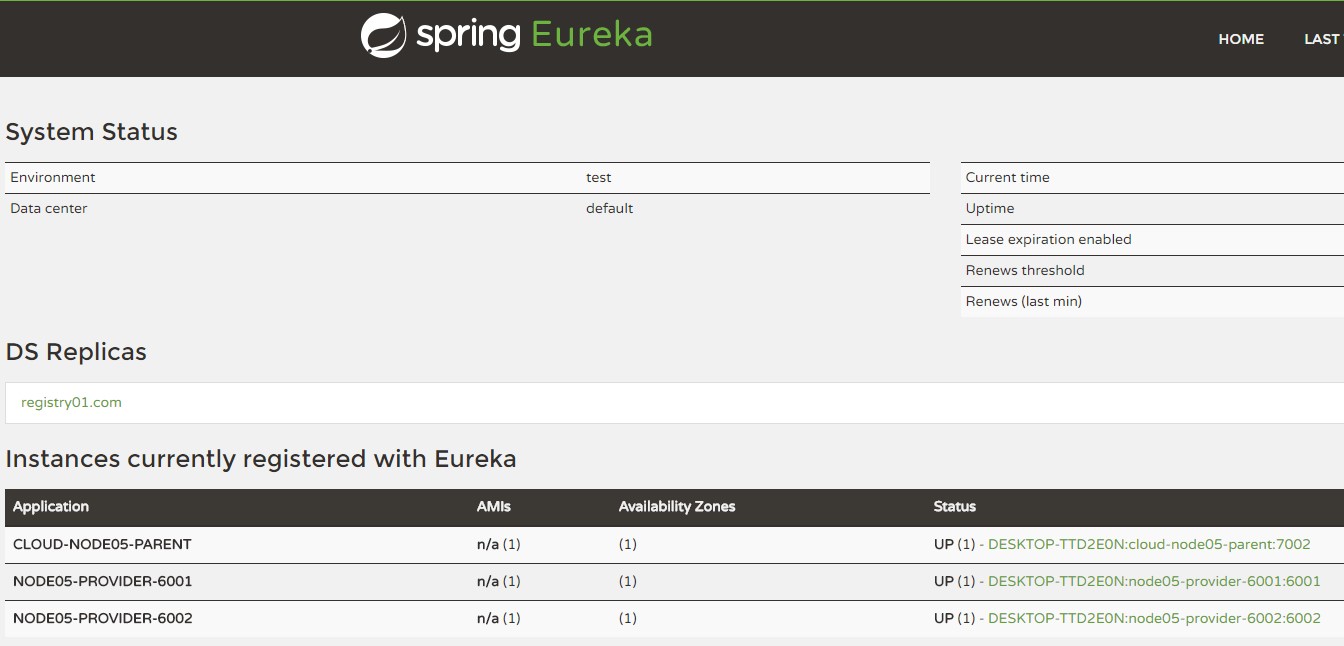
Task: Open node05-provider-6002:6002 instance link
Action: 1156,618
